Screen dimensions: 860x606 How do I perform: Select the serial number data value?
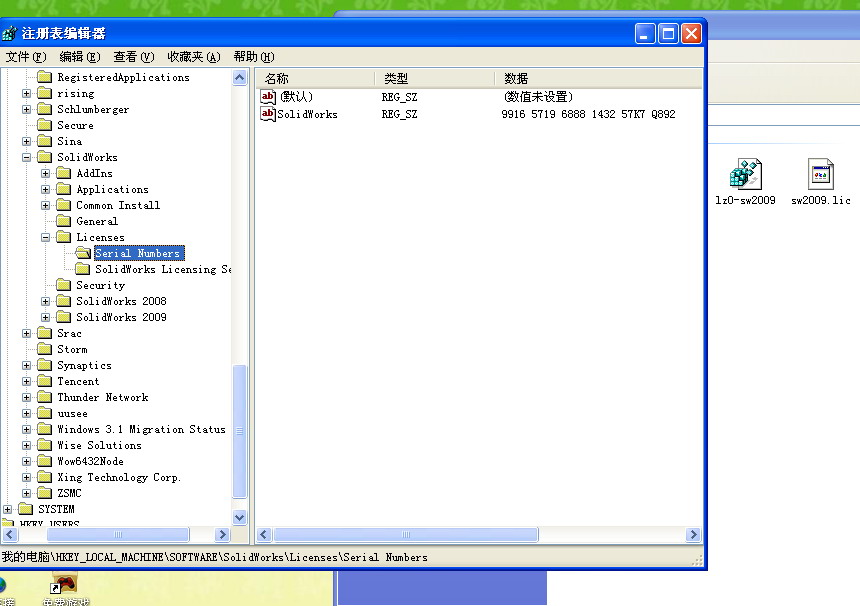coord(588,114)
